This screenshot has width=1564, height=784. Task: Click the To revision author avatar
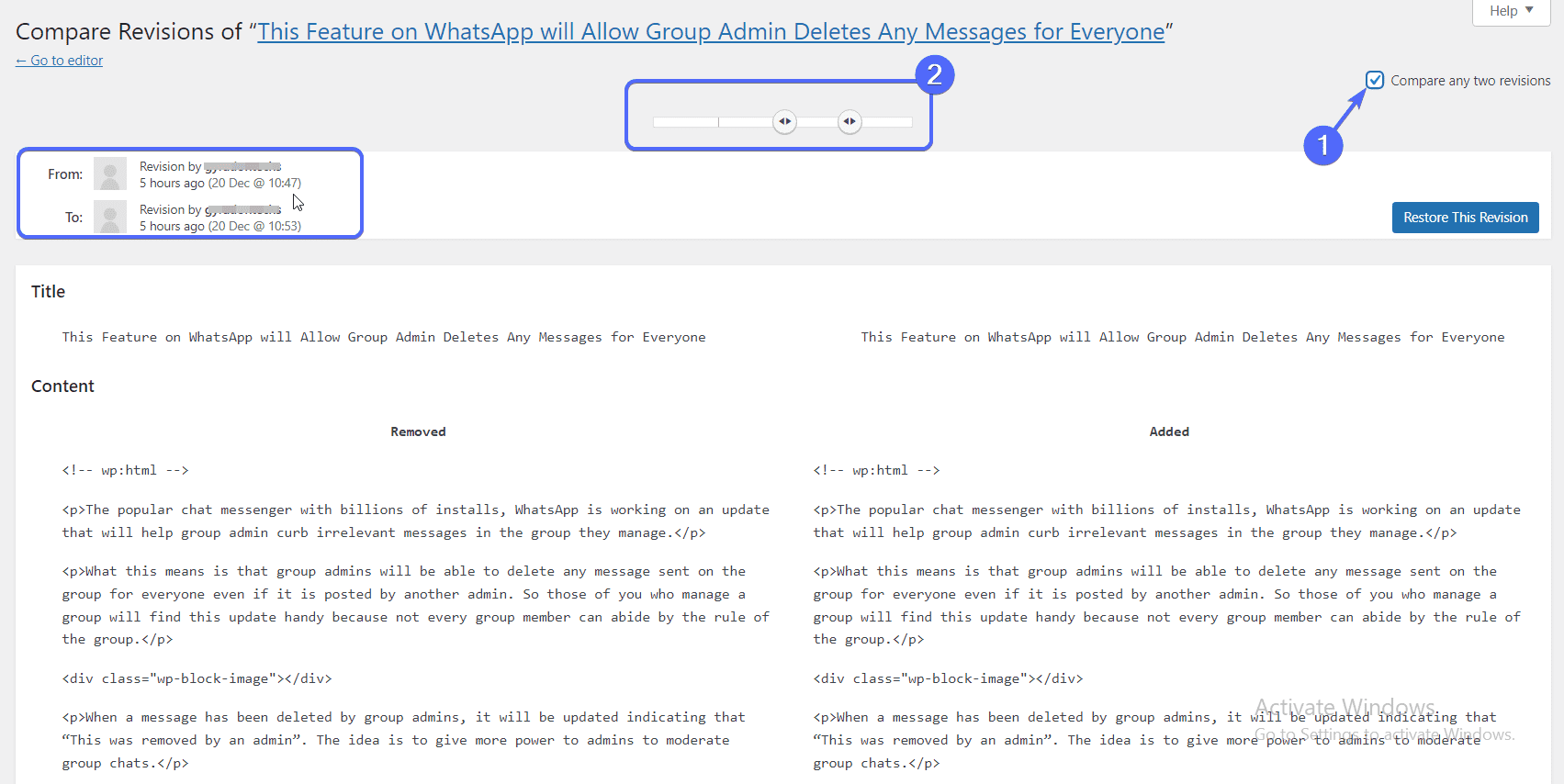(x=110, y=217)
